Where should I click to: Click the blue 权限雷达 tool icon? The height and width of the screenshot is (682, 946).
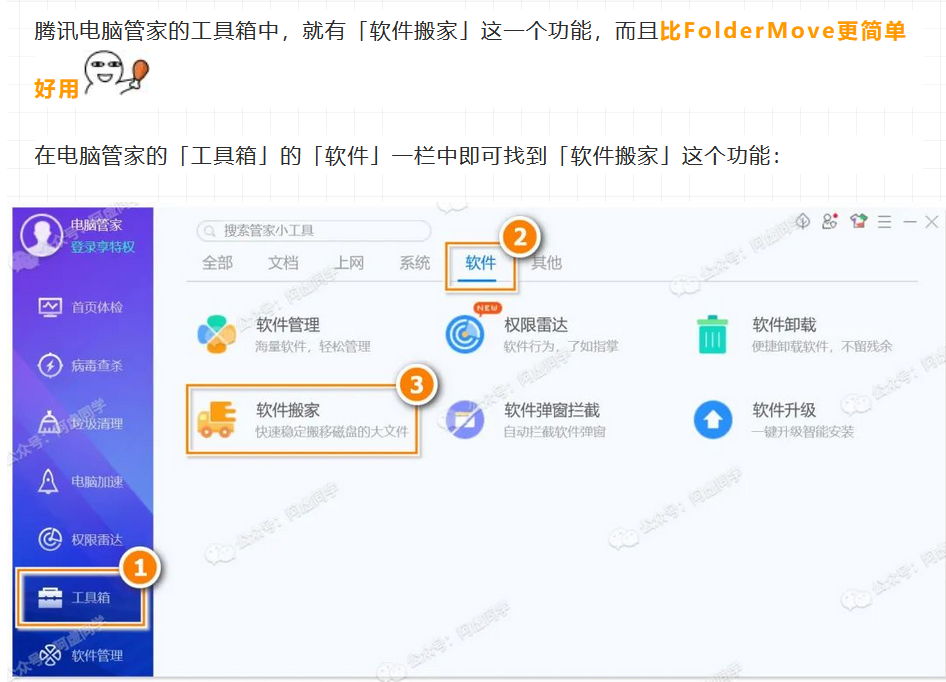pos(465,334)
